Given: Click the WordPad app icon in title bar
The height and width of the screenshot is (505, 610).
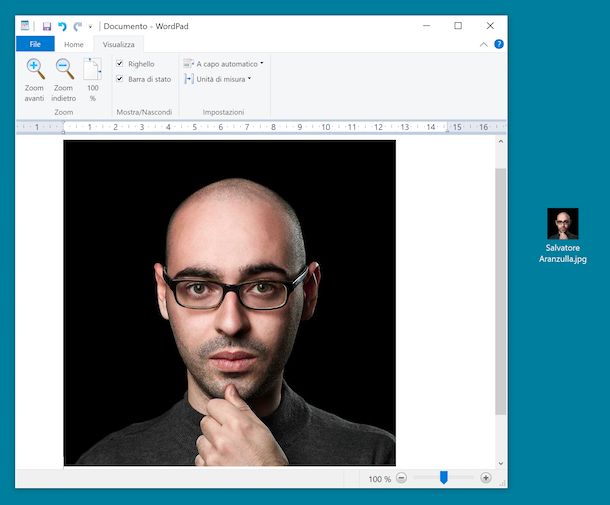Looking at the screenshot, I should pyautogui.click(x=26, y=25).
